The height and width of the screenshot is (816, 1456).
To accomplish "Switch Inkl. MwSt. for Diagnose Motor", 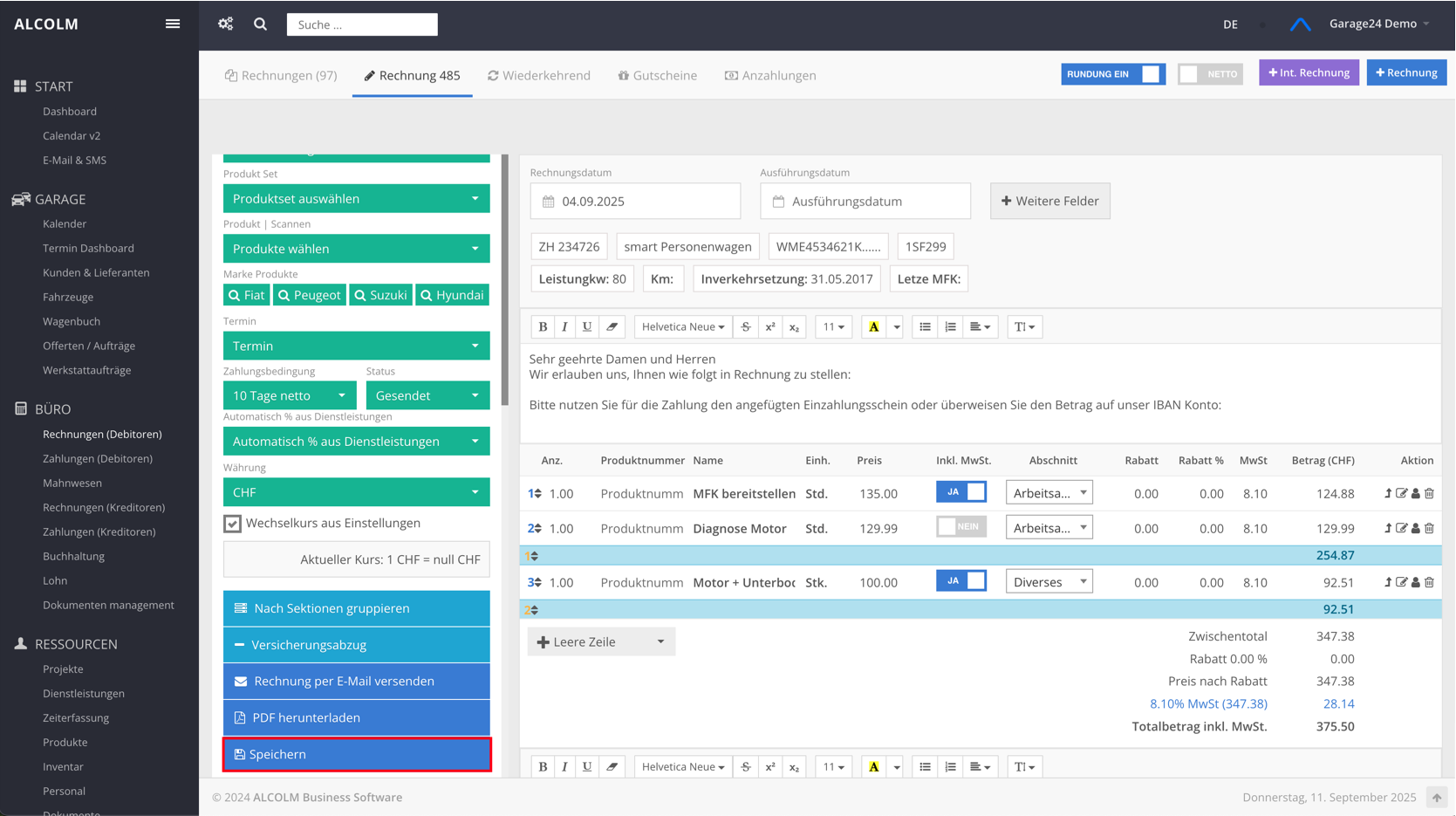I will [960, 527].
